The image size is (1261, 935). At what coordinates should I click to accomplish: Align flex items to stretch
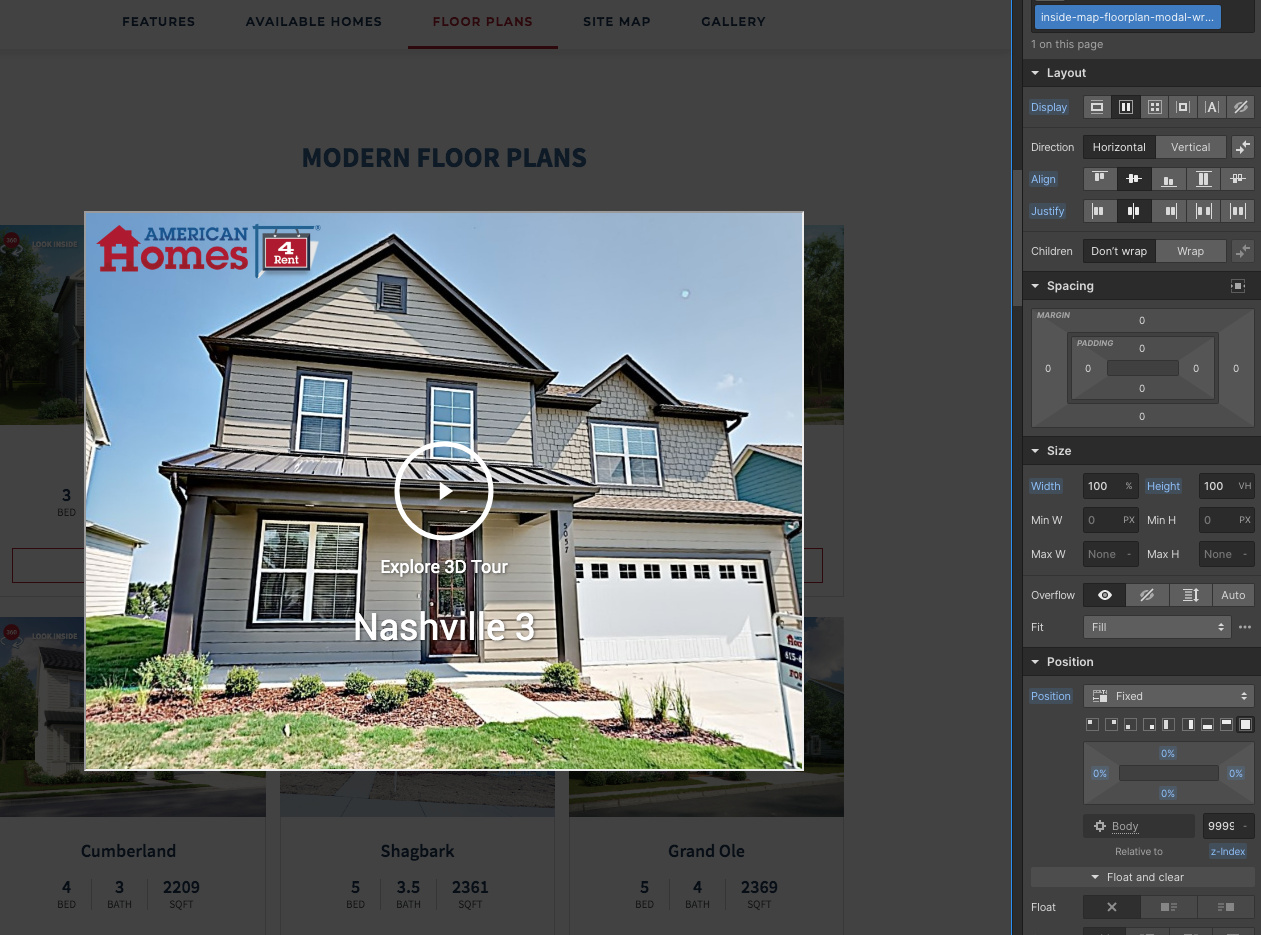coord(1203,179)
